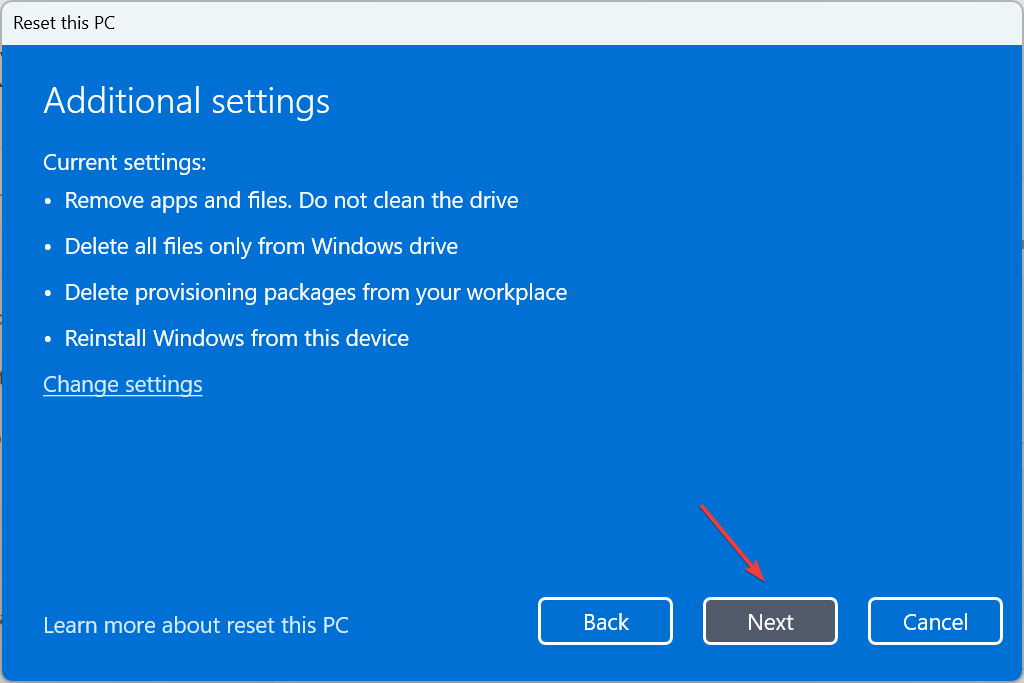Viewport: 1024px width, 683px height.
Task: Go back with the Back button
Action: click(x=605, y=621)
